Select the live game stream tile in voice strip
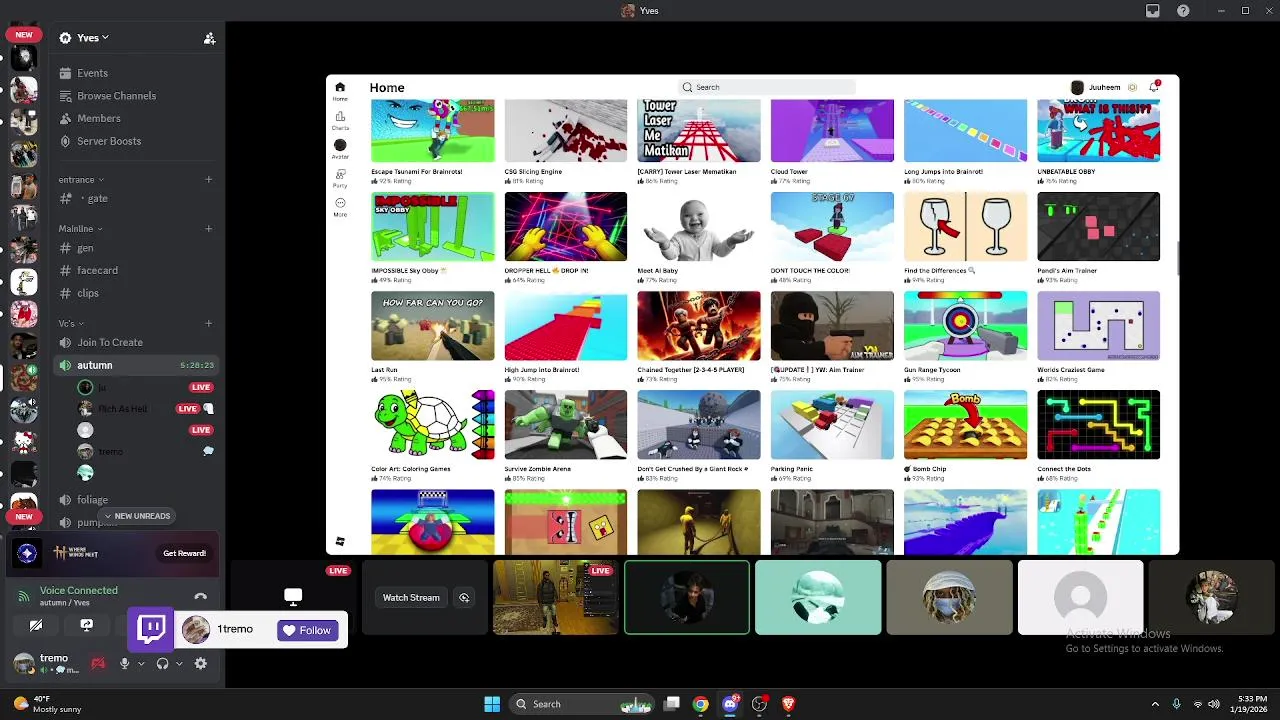1280x720 pixels. point(555,598)
